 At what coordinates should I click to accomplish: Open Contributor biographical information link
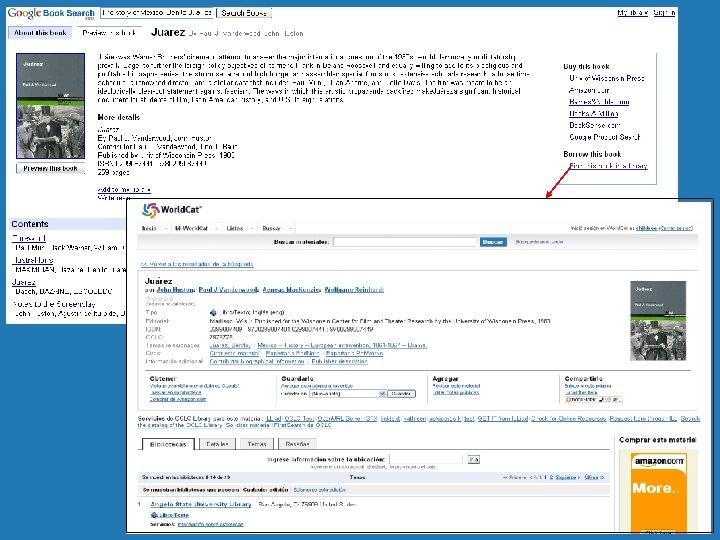point(257,361)
